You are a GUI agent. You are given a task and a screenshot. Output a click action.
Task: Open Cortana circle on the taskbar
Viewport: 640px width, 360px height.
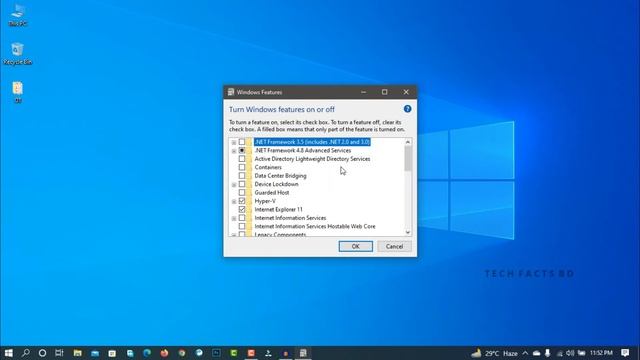[42, 353]
